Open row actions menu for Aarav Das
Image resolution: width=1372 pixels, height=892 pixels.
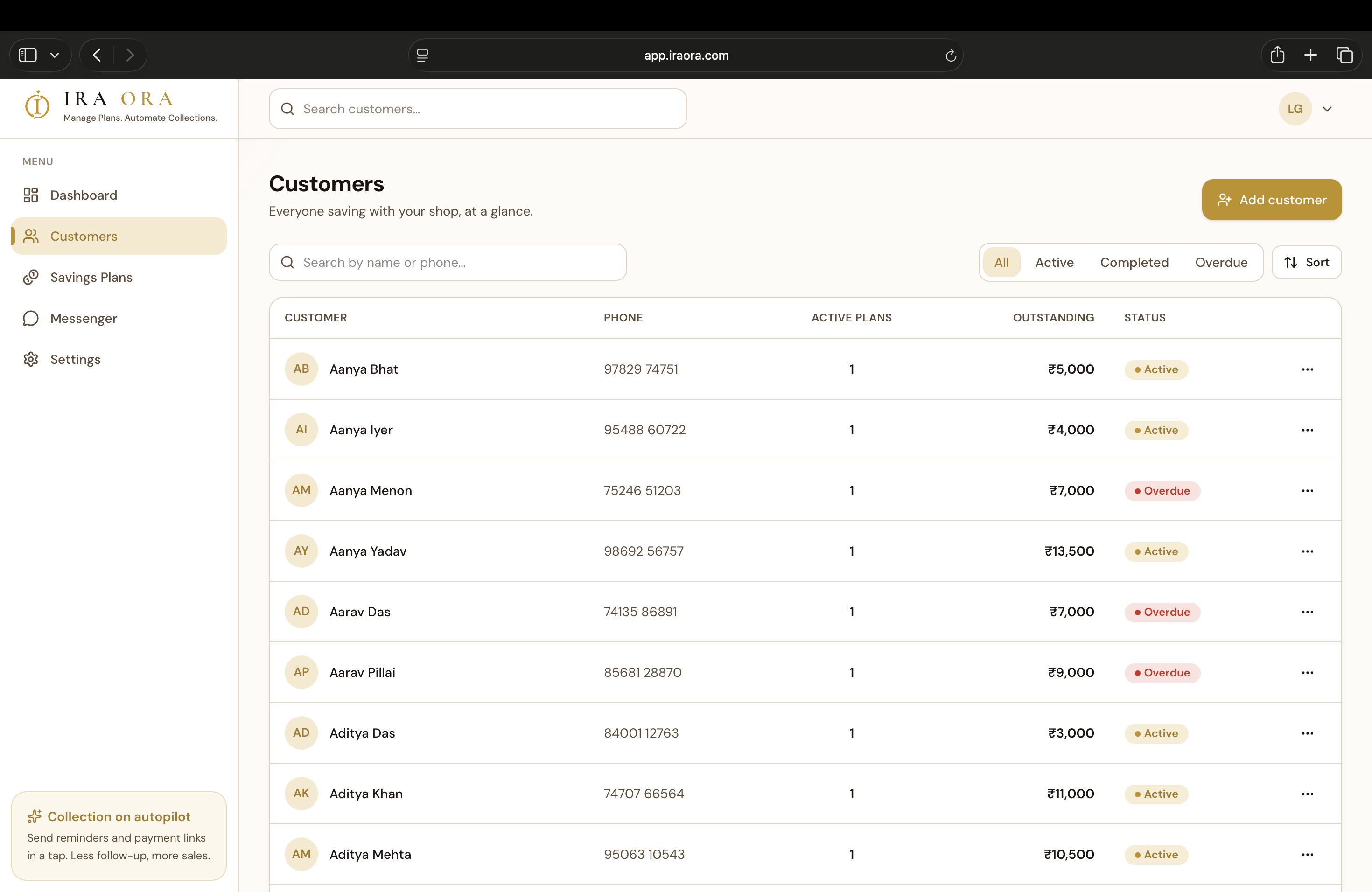1307,612
